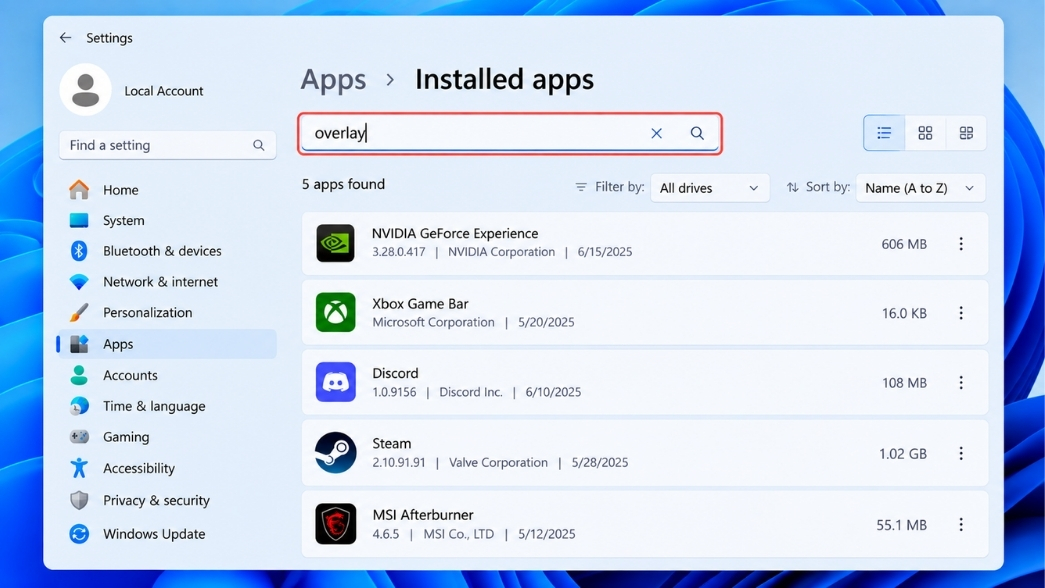This screenshot has width=1045, height=588.
Task: Open Accessibility settings
Action: coord(167,468)
